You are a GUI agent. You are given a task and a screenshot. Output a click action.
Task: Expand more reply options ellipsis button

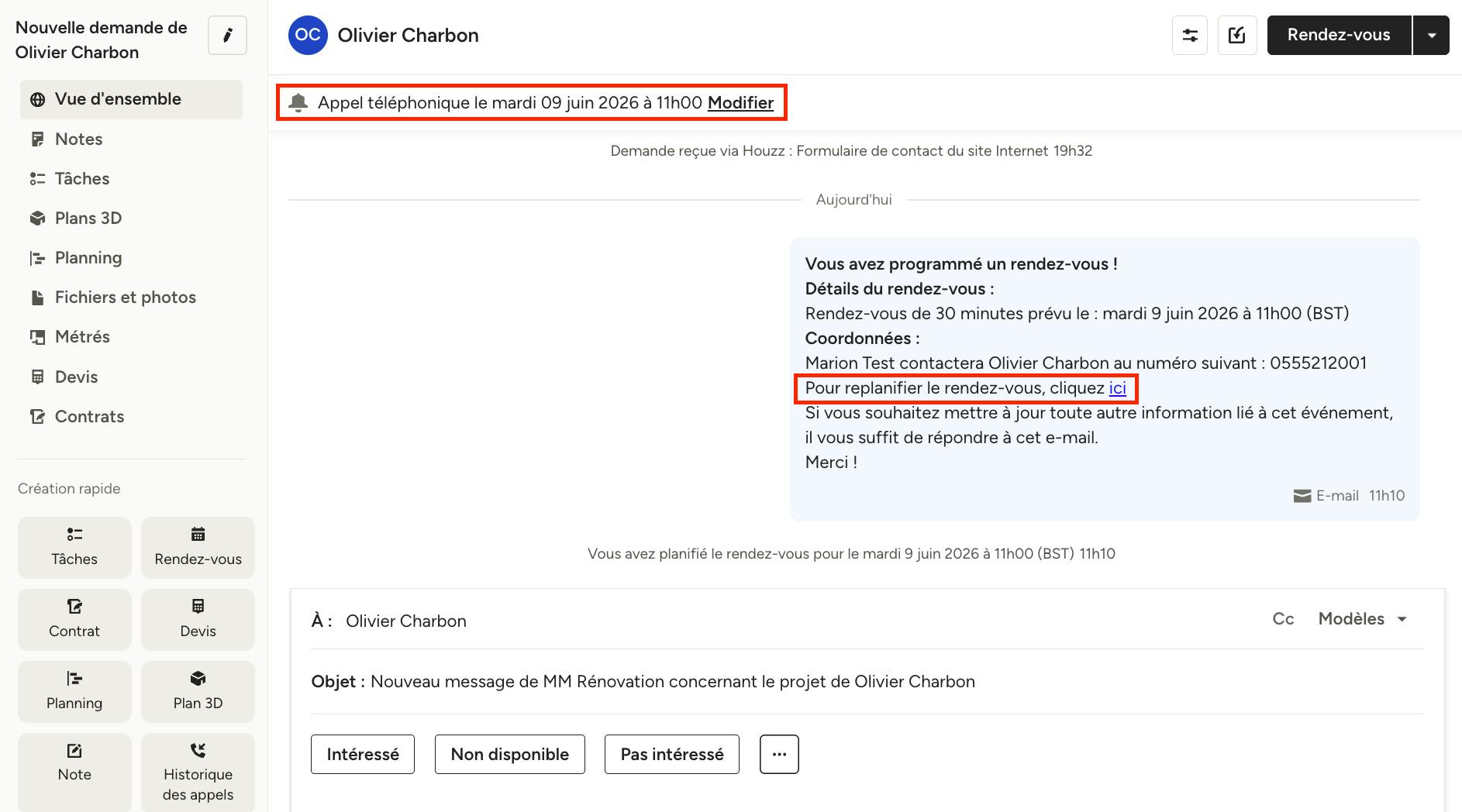point(779,754)
